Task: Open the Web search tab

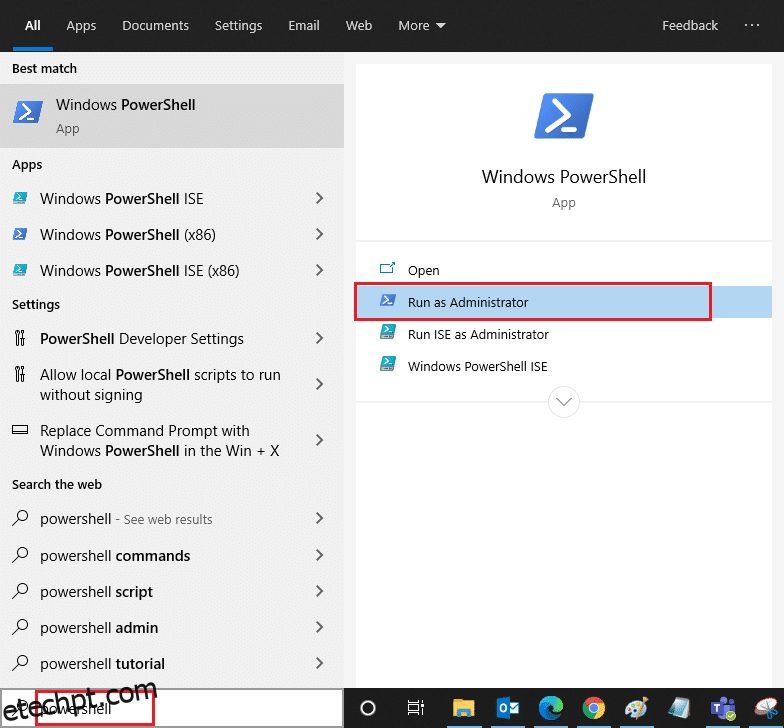Action: 358,26
